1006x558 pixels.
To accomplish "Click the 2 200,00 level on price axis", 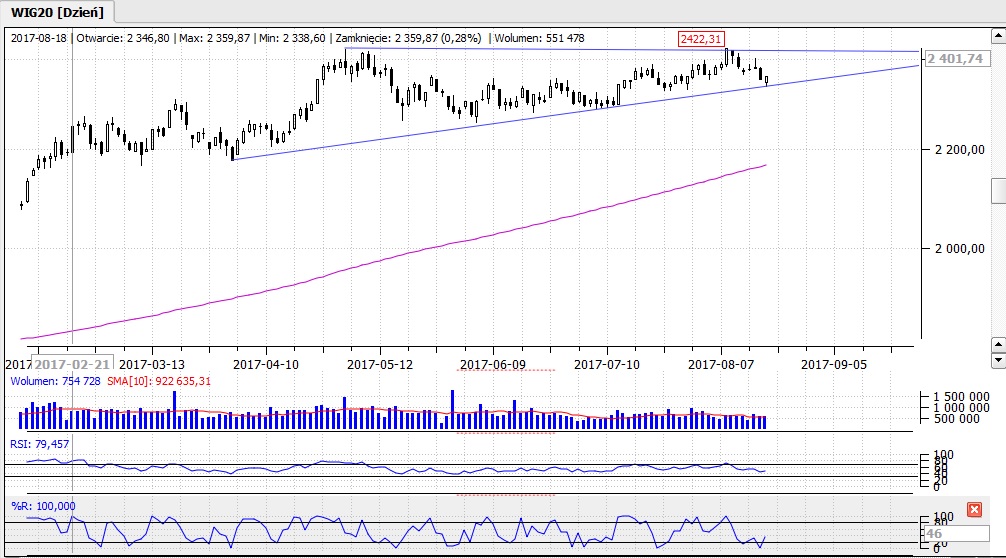I will pos(958,150).
